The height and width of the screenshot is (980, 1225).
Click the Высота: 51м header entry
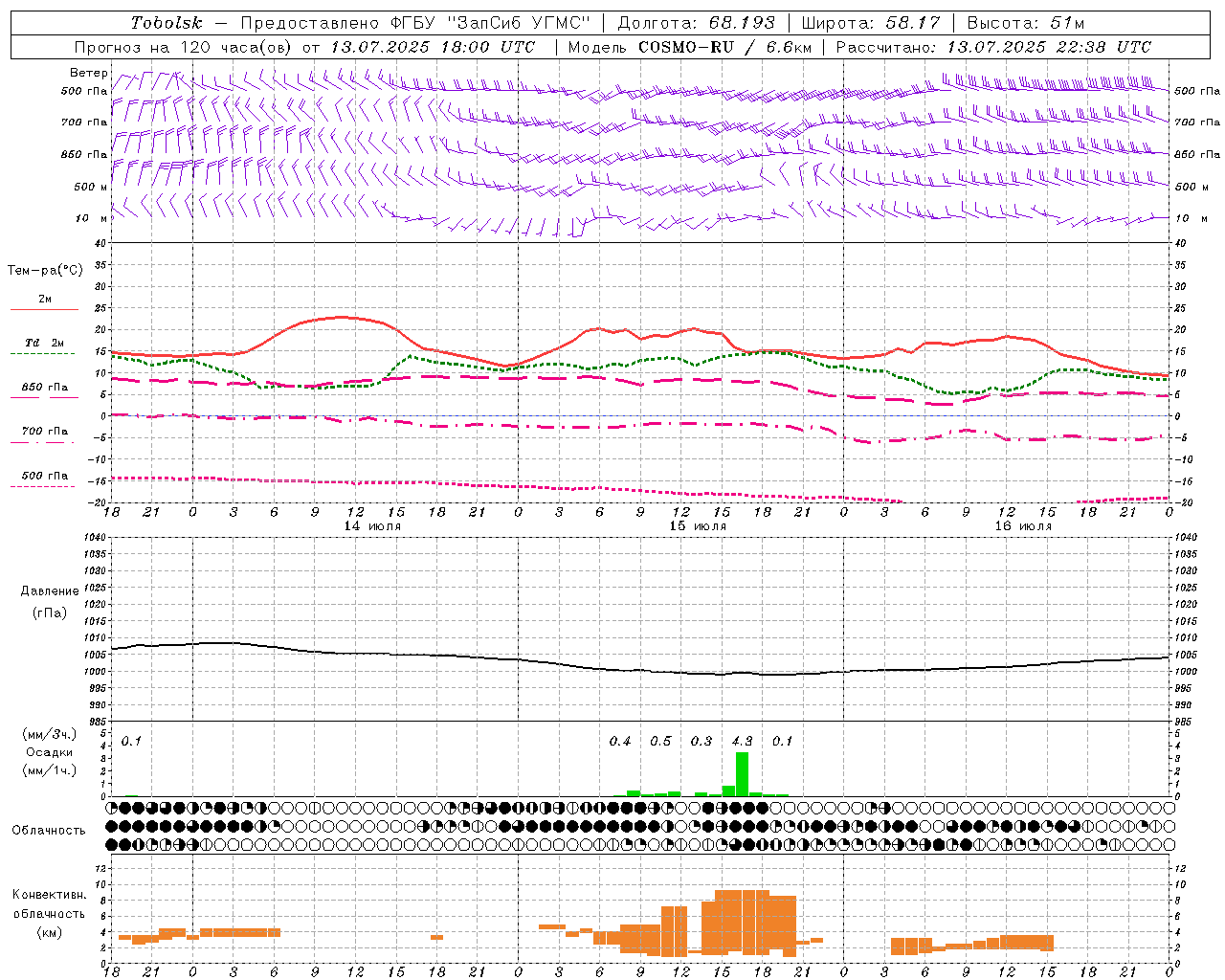coord(1025,23)
